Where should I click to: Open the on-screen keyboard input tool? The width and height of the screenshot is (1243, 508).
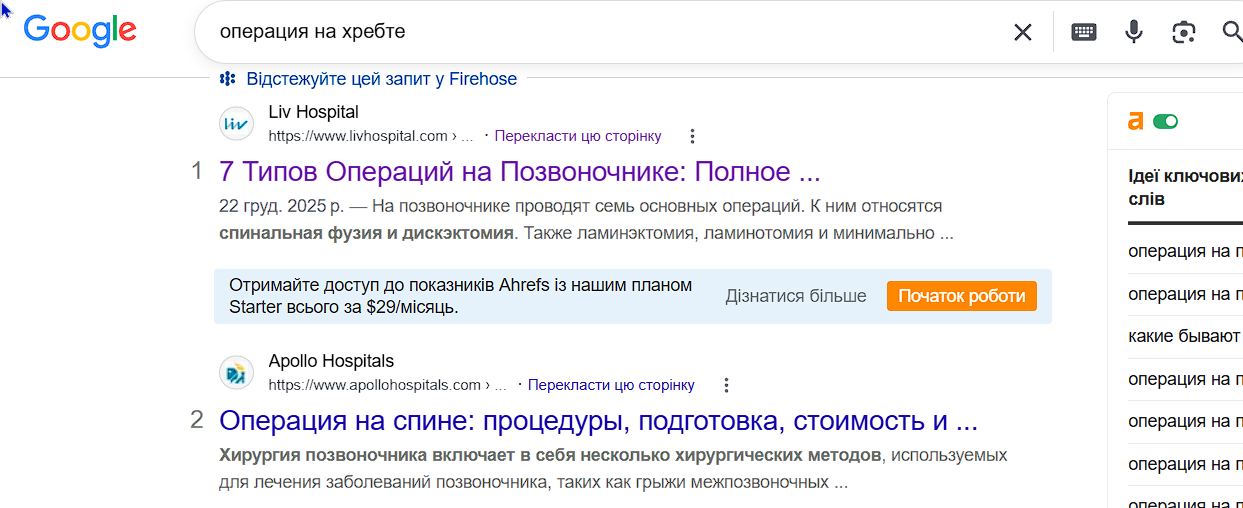coord(1084,32)
